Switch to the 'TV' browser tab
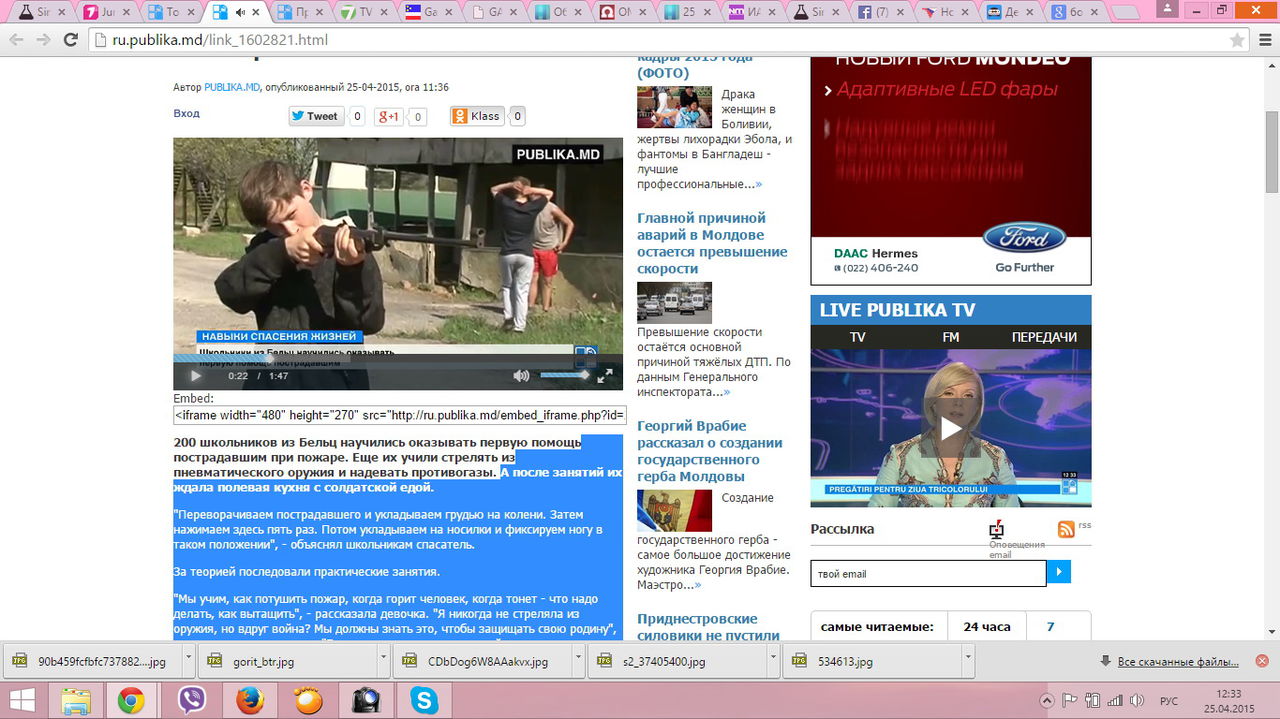 coord(365,13)
